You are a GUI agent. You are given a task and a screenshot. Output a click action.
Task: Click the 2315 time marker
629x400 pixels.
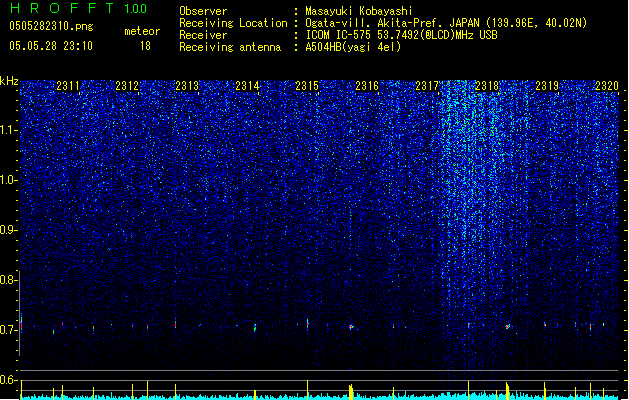[x=307, y=85]
